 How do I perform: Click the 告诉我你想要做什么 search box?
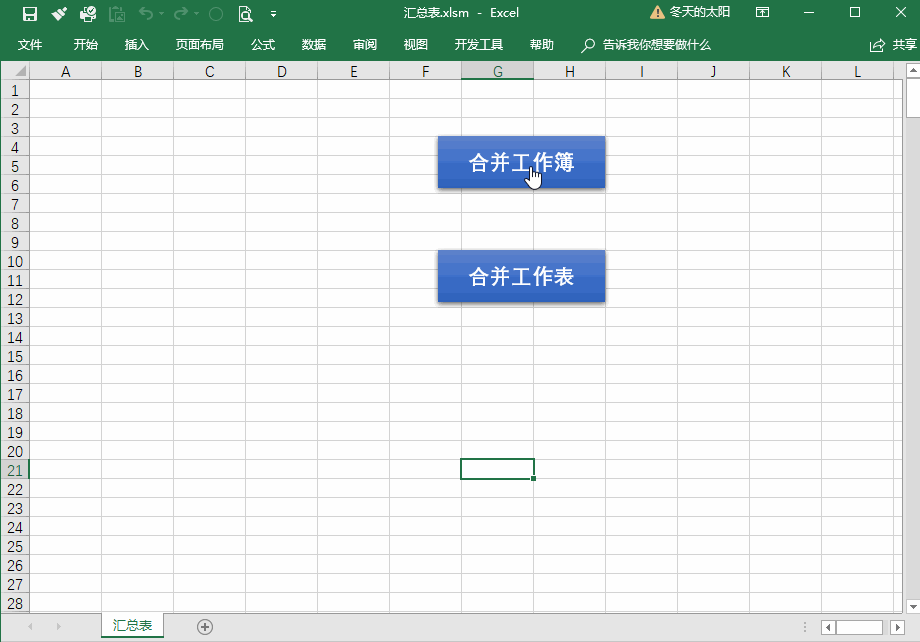(x=646, y=45)
